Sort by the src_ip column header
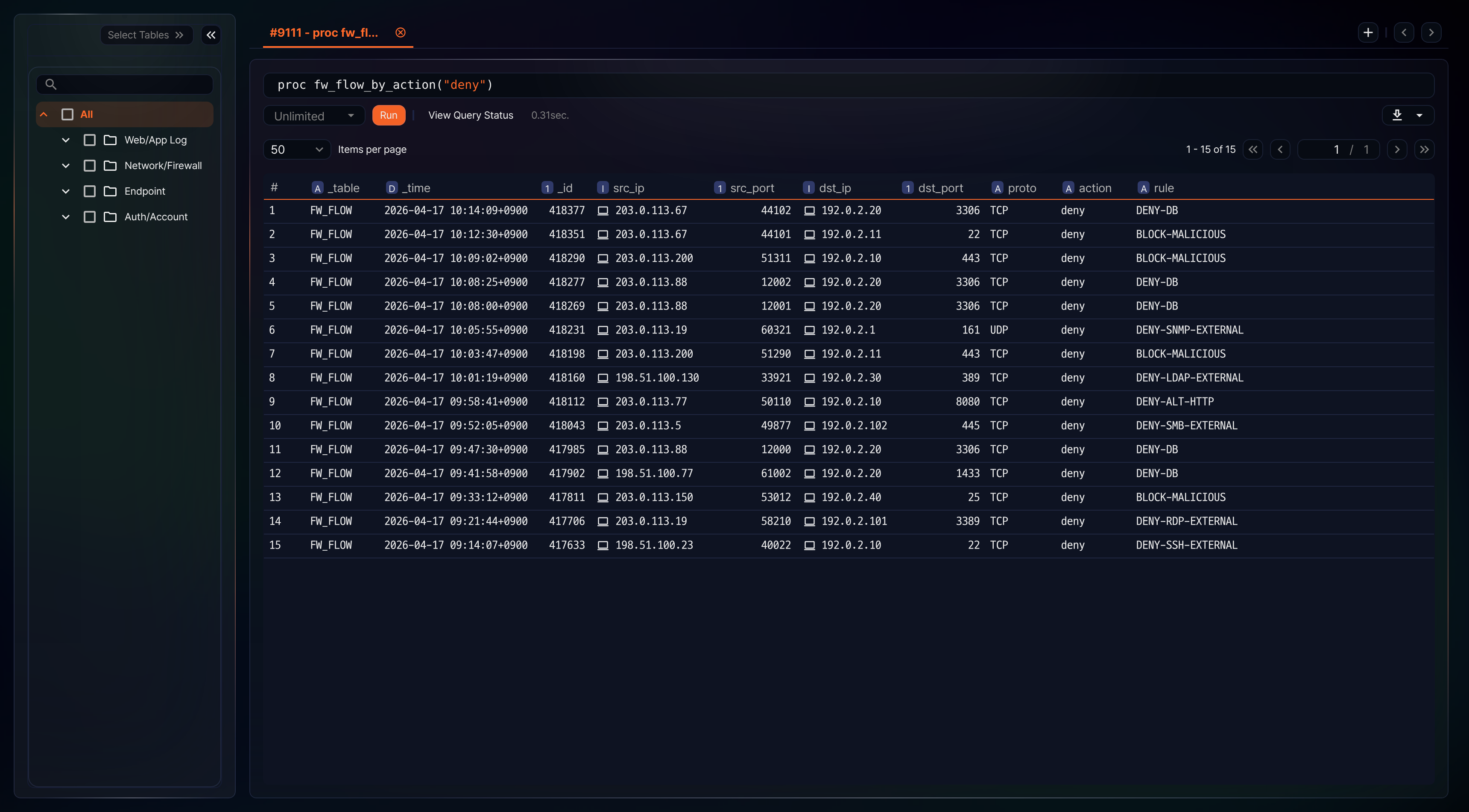This screenshot has height=812, width=1469. click(x=628, y=188)
